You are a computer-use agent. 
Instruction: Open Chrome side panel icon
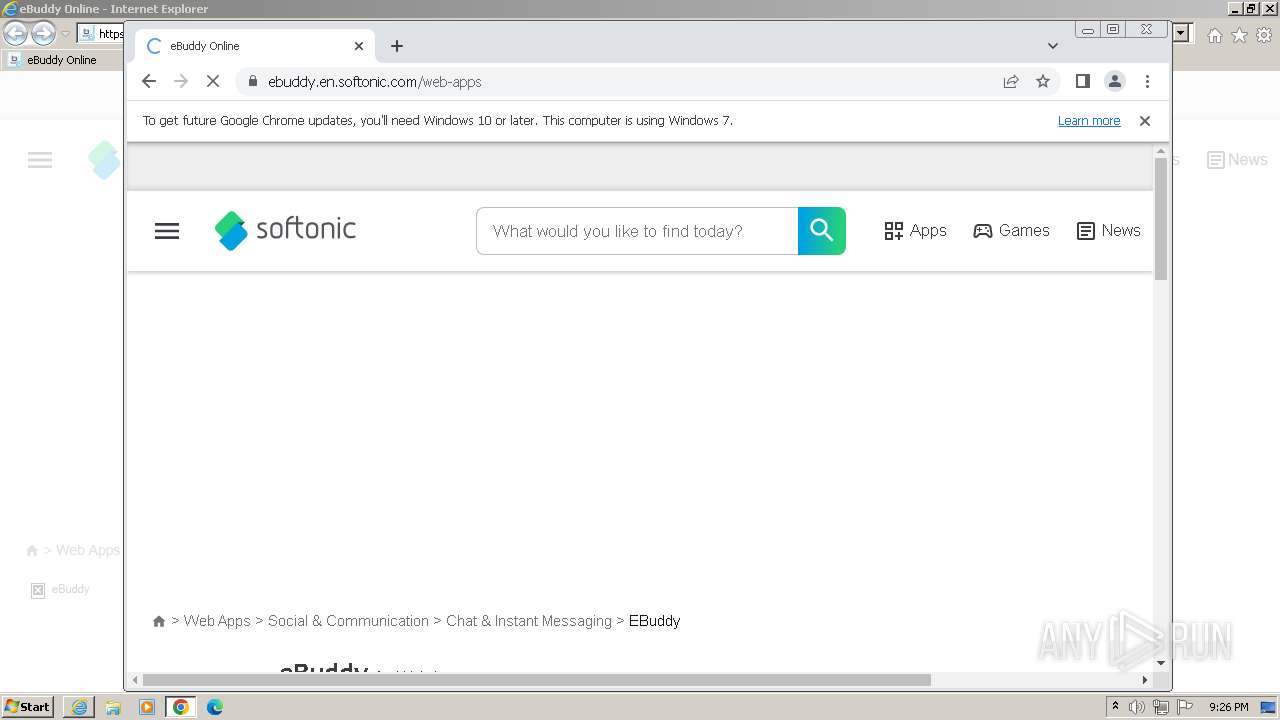pyautogui.click(x=1082, y=81)
